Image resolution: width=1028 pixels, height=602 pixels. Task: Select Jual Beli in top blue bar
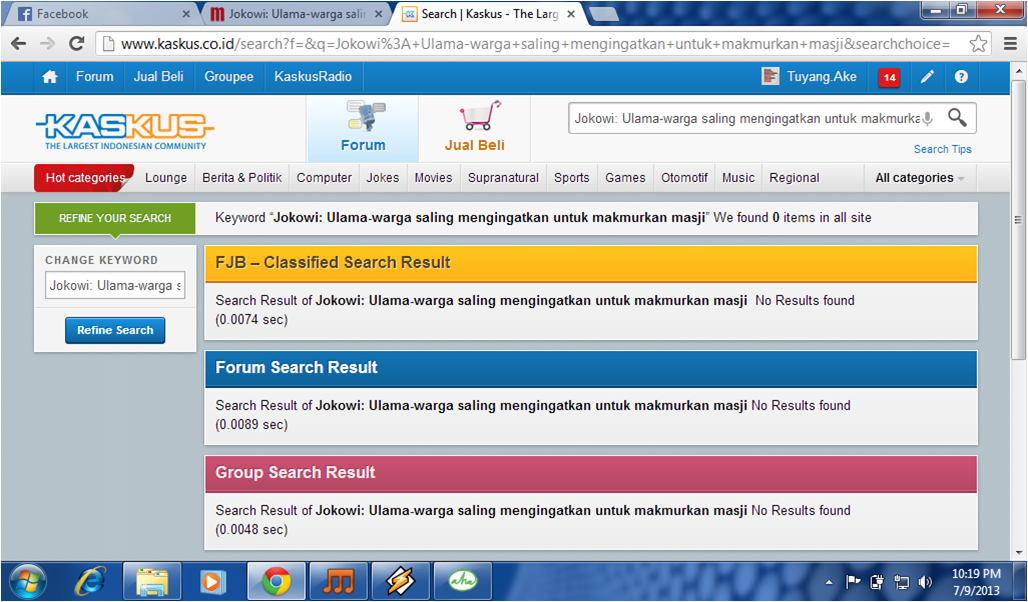tap(159, 77)
